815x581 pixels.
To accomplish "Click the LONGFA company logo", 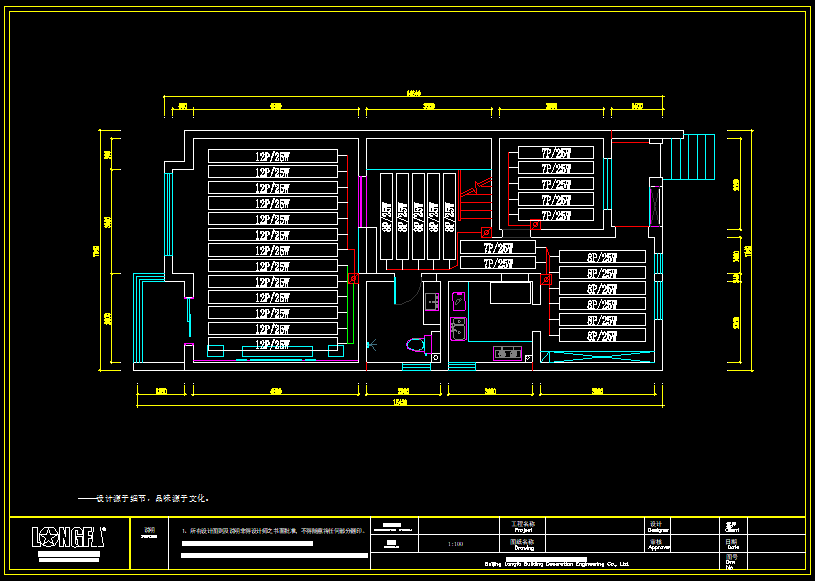I will [x=68, y=538].
